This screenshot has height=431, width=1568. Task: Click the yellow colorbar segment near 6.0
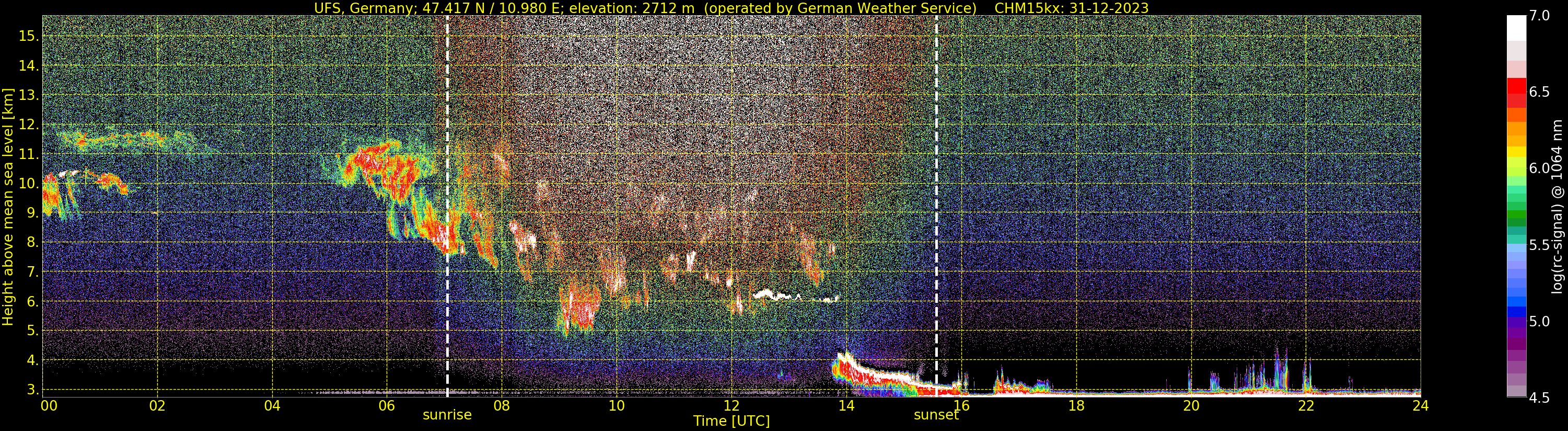tap(1516, 152)
